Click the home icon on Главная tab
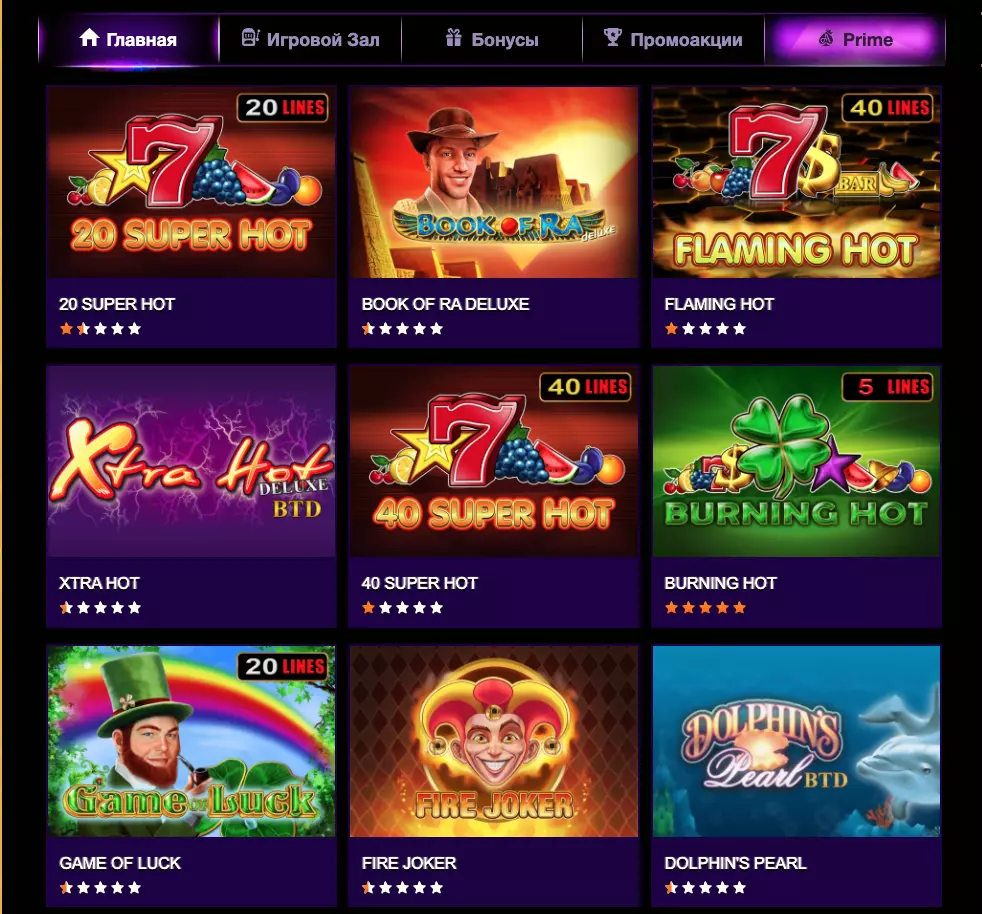Screen dimensions: 982x914 (x=89, y=39)
